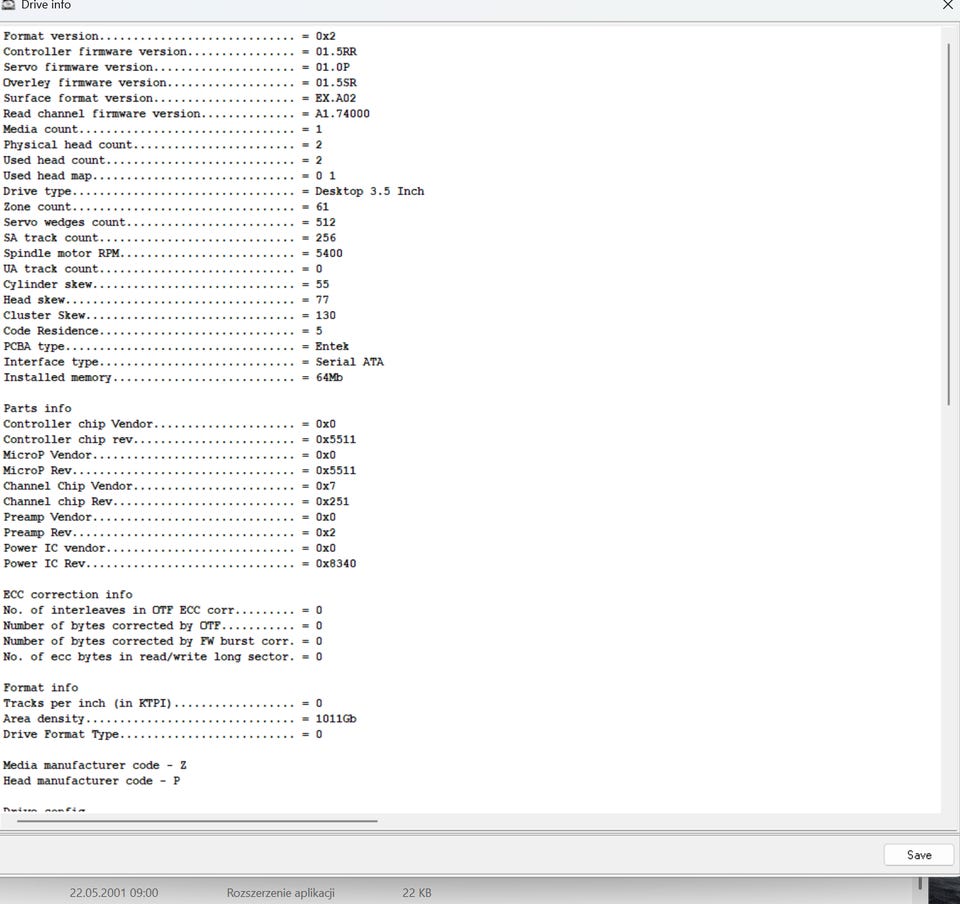Image resolution: width=960 pixels, height=904 pixels.
Task: Click the Parts info heading
Action: (37, 408)
